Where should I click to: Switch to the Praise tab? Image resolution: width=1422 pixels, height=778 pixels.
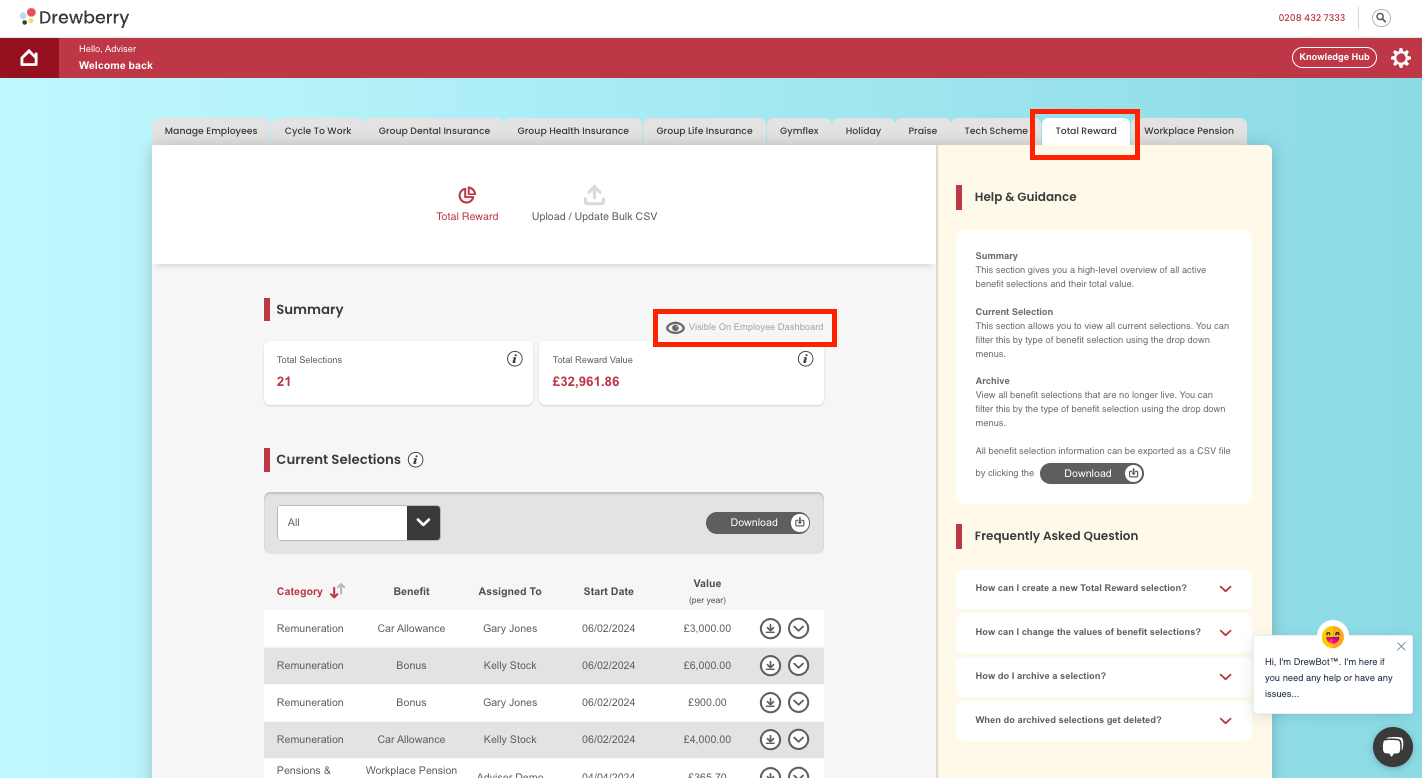pyautogui.click(x=922, y=131)
